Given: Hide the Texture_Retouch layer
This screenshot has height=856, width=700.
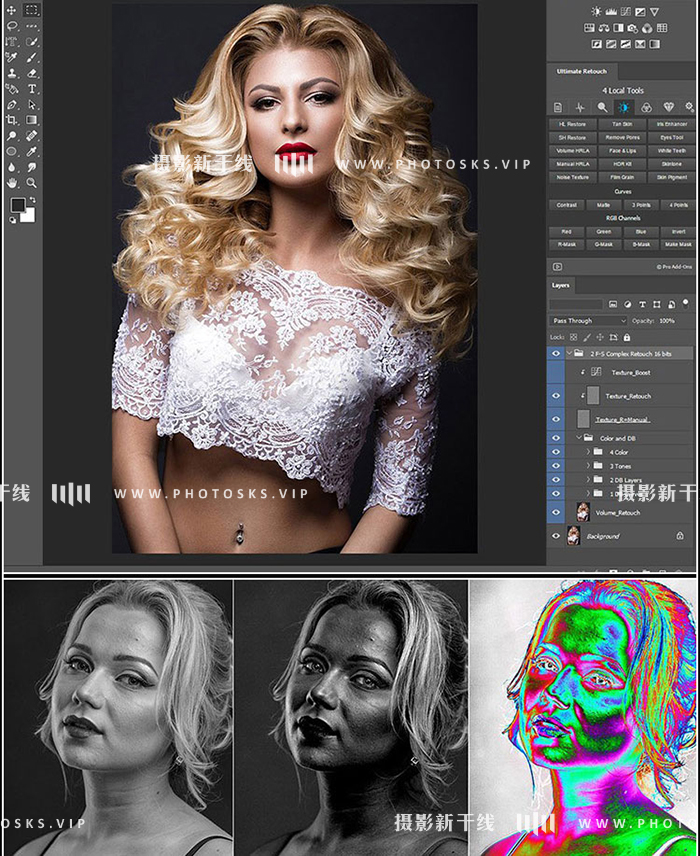Looking at the screenshot, I should tap(556, 396).
